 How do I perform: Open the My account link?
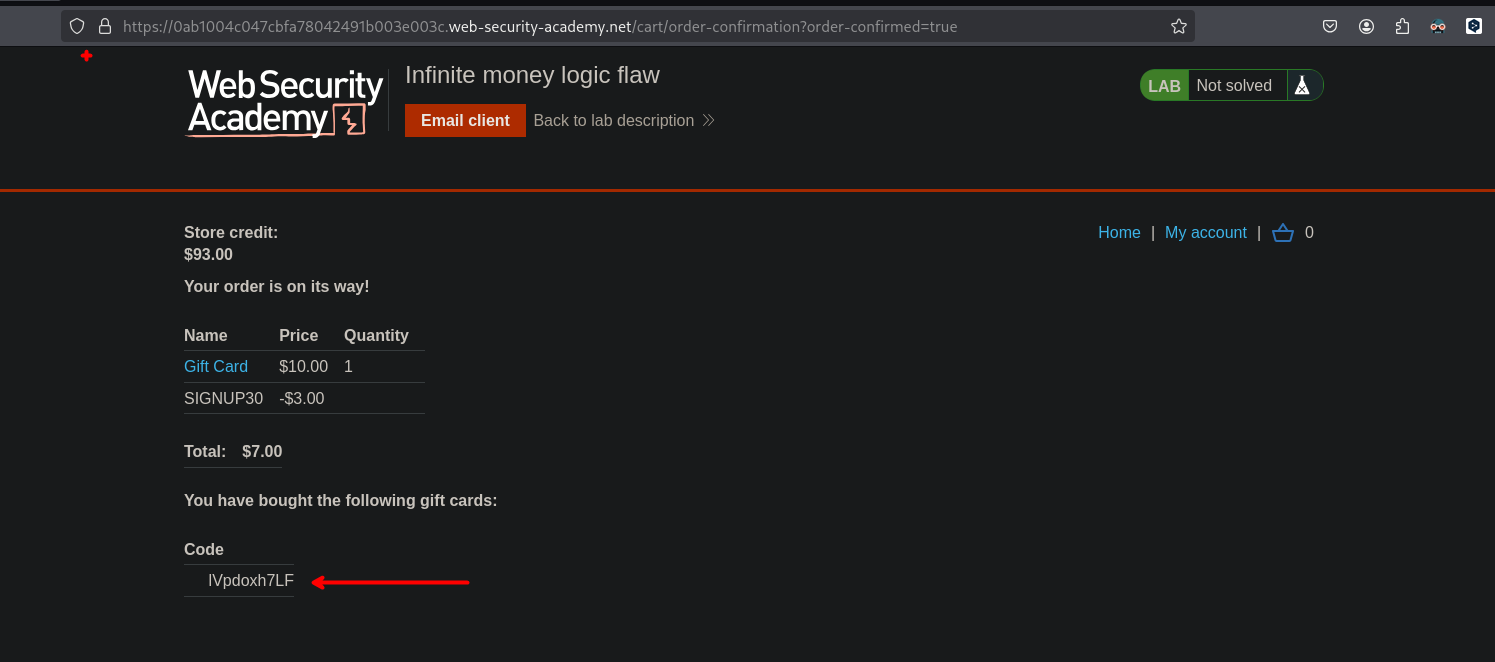(1205, 233)
